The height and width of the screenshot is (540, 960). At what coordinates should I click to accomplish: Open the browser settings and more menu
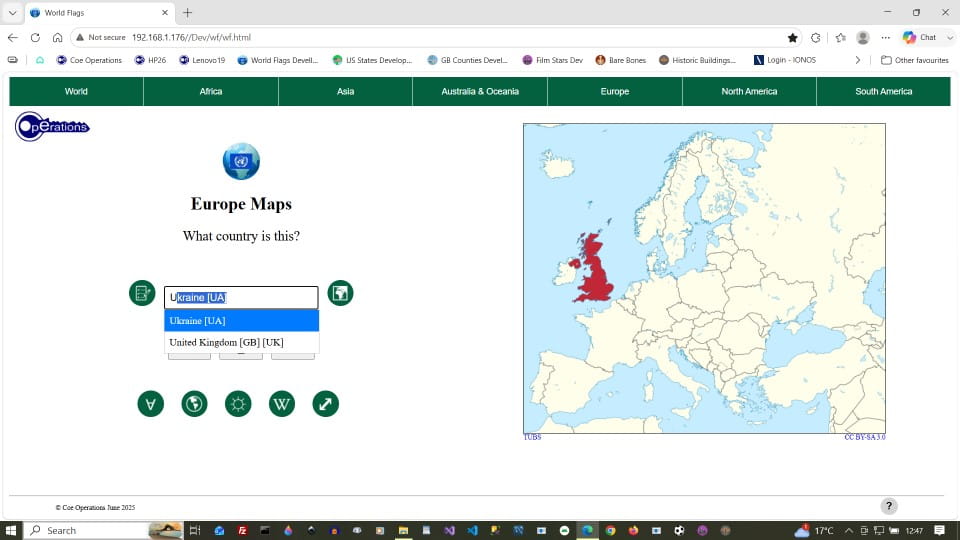coord(885,37)
